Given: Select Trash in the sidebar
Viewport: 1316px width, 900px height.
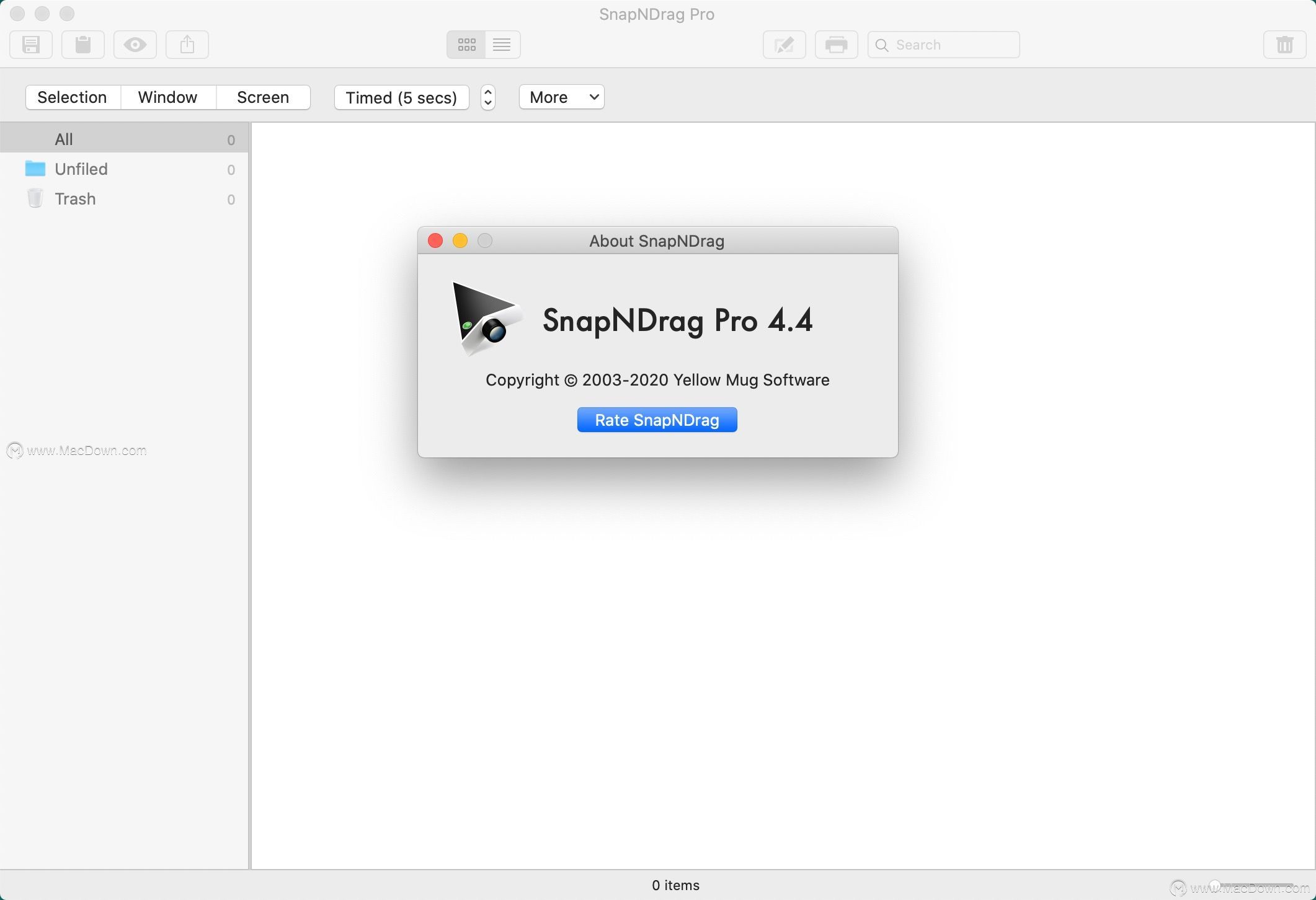Looking at the screenshot, I should pos(124,199).
